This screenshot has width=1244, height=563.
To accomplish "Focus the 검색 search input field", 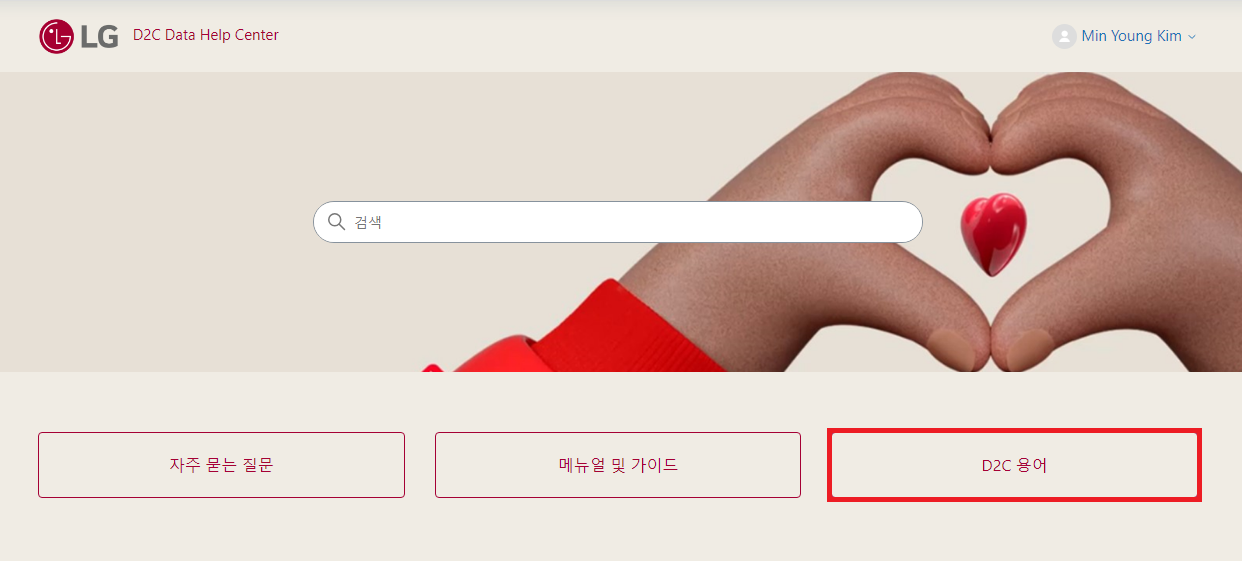I will (618, 222).
